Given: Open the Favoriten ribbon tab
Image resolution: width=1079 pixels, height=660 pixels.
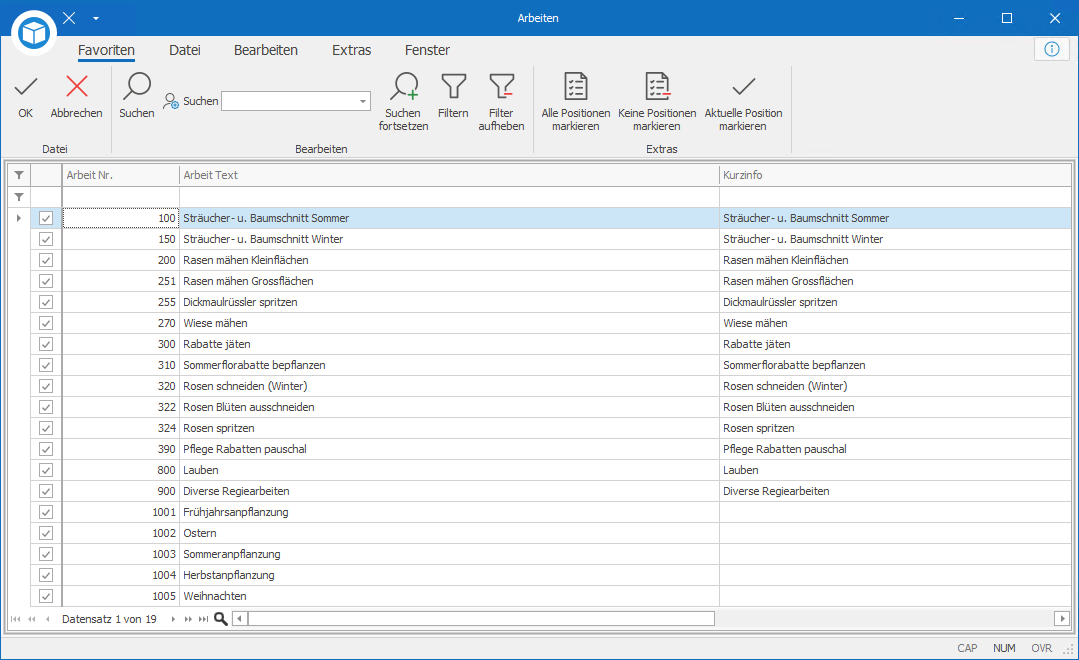Looking at the screenshot, I should click(106, 50).
